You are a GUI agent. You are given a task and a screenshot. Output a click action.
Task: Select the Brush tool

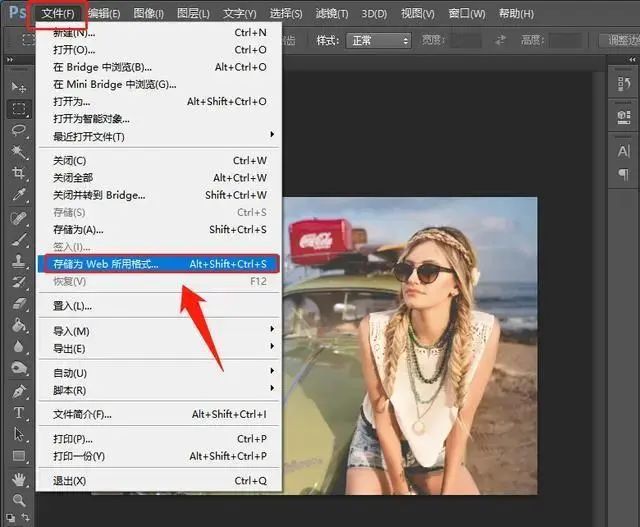coord(19,240)
